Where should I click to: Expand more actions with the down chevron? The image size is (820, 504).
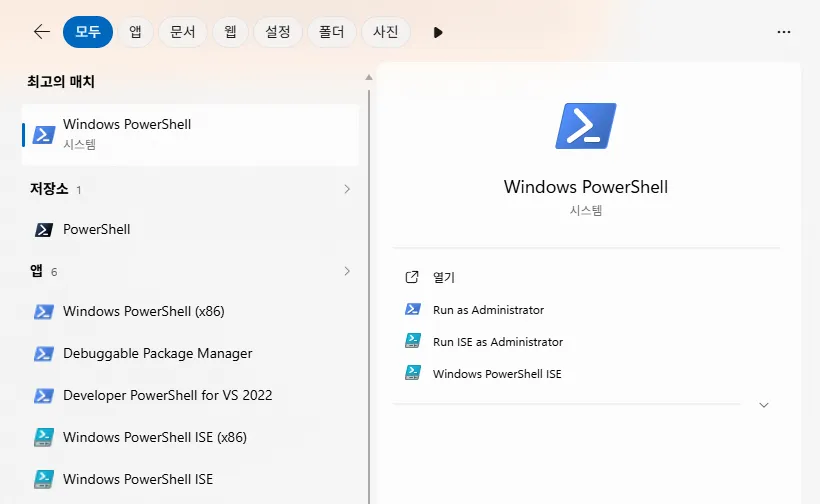(x=764, y=405)
